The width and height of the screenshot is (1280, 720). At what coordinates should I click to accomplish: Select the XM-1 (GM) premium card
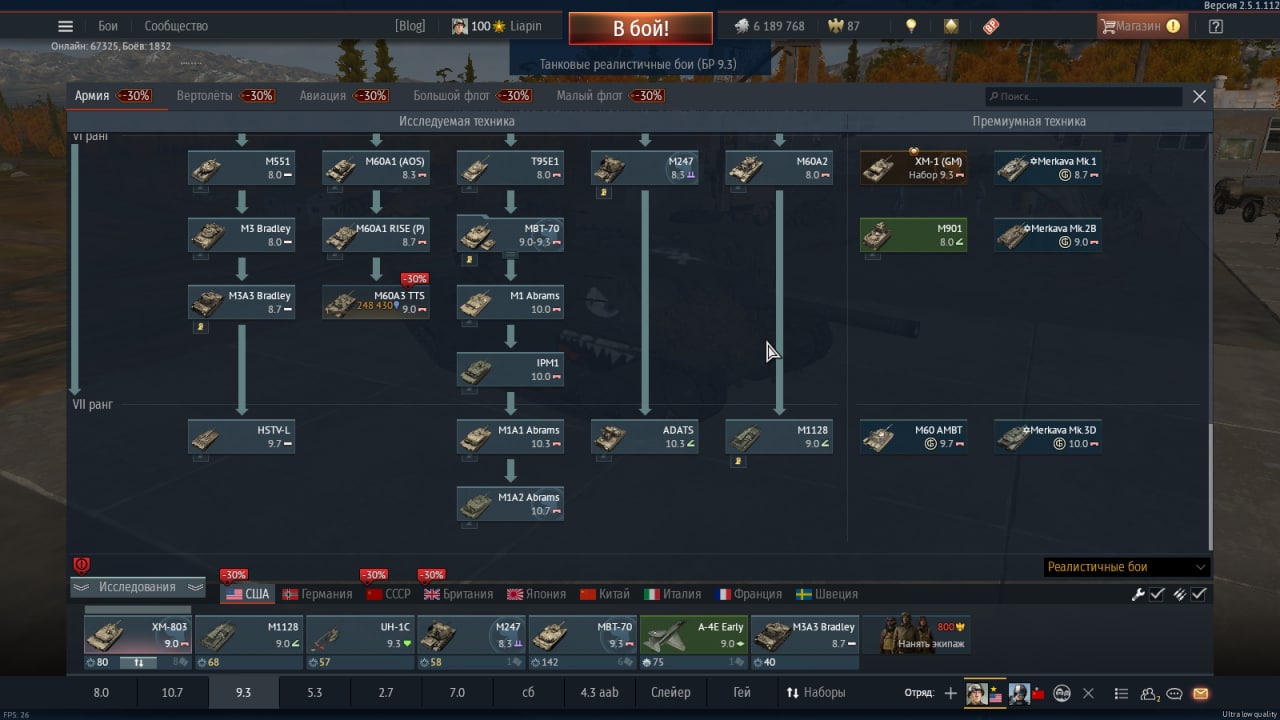(x=913, y=168)
